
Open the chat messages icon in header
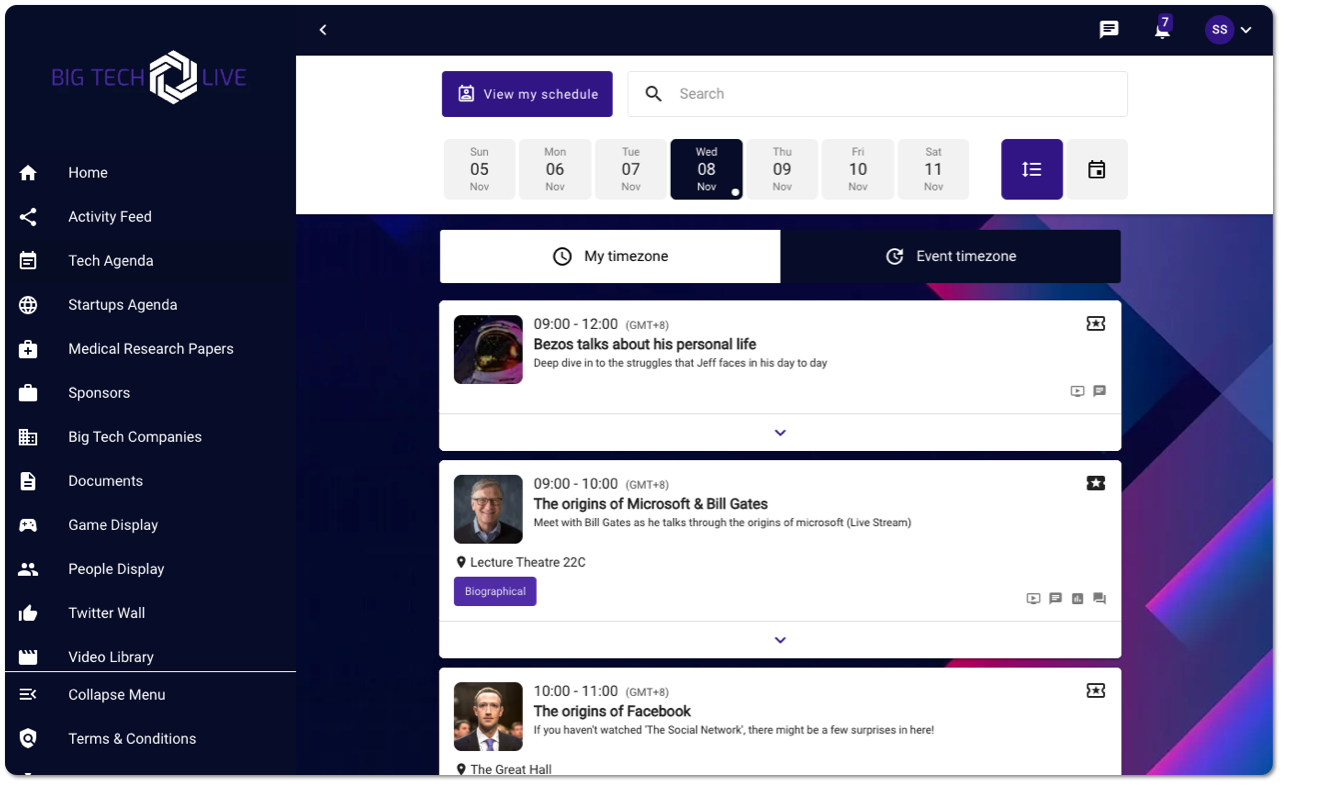pyautogui.click(x=1109, y=30)
